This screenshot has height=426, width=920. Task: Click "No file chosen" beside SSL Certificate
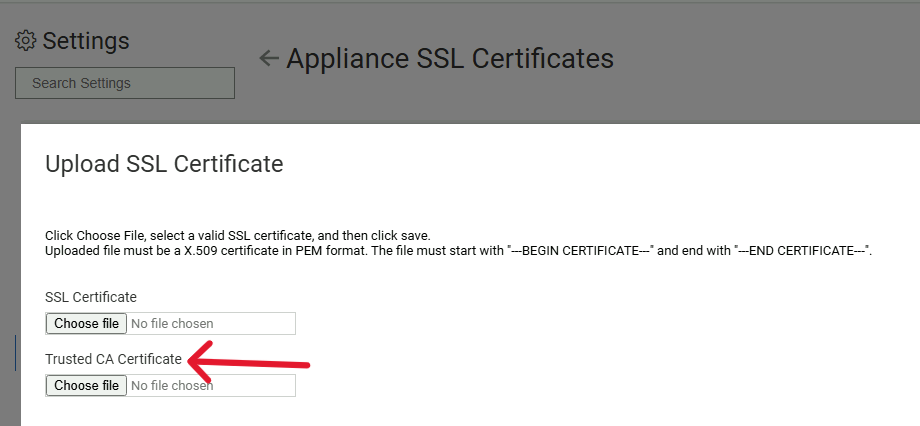pyautogui.click(x=173, y=324)
